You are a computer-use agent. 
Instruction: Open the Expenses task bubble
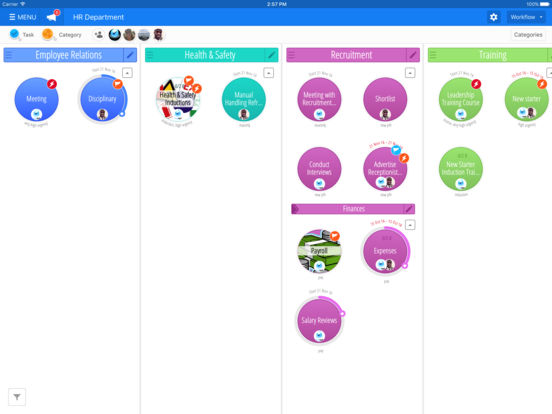point(385,251)
